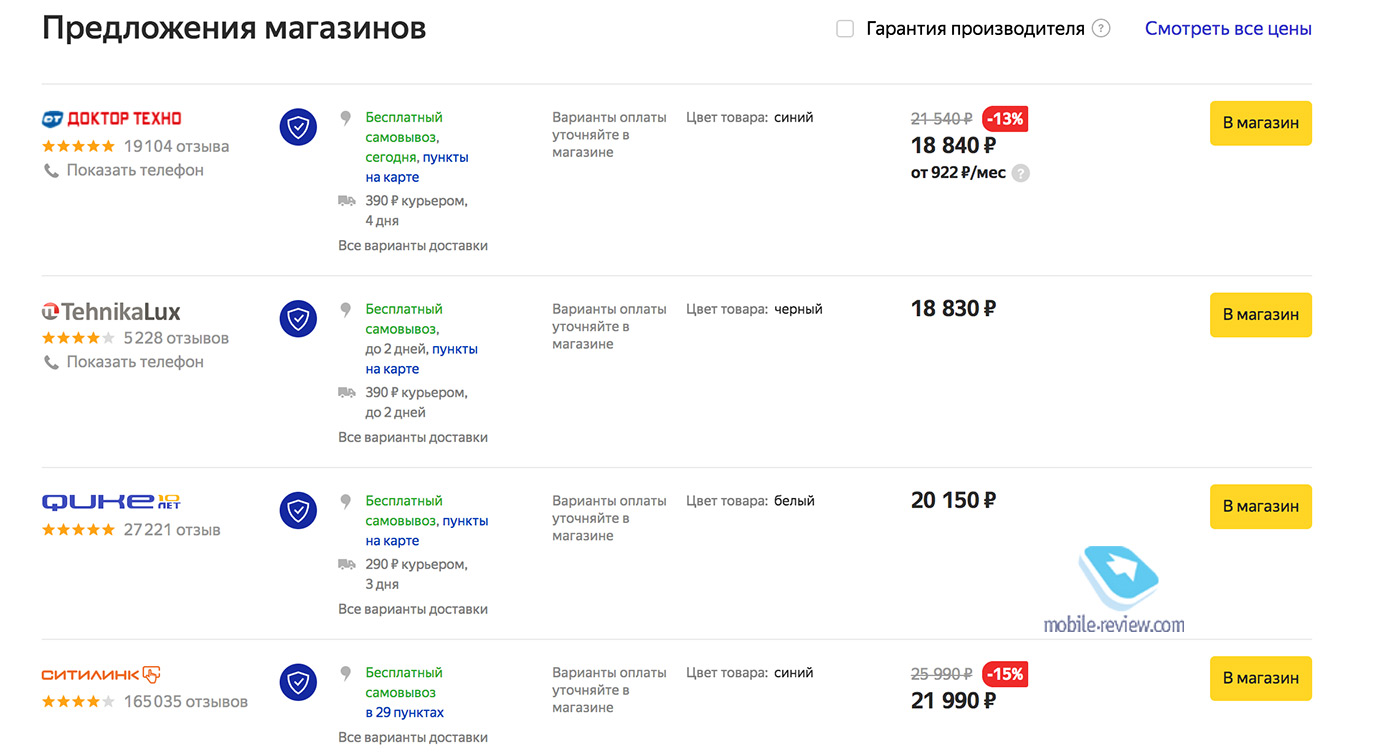Expand Все варианты доставки for Quke

pyautogui.click(x=413, y=609)
